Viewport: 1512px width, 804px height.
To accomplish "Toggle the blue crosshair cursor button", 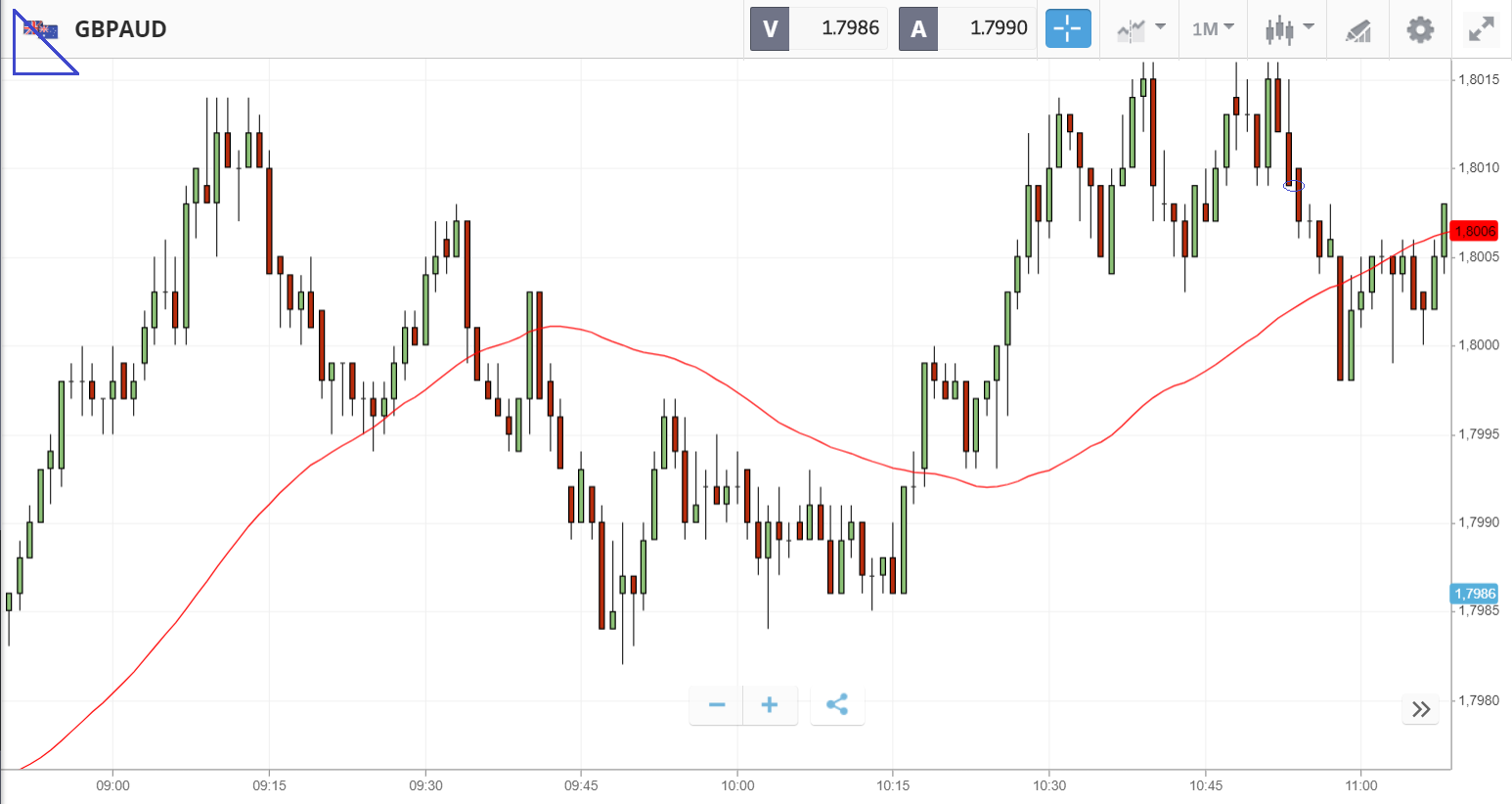I will 1067,28.
